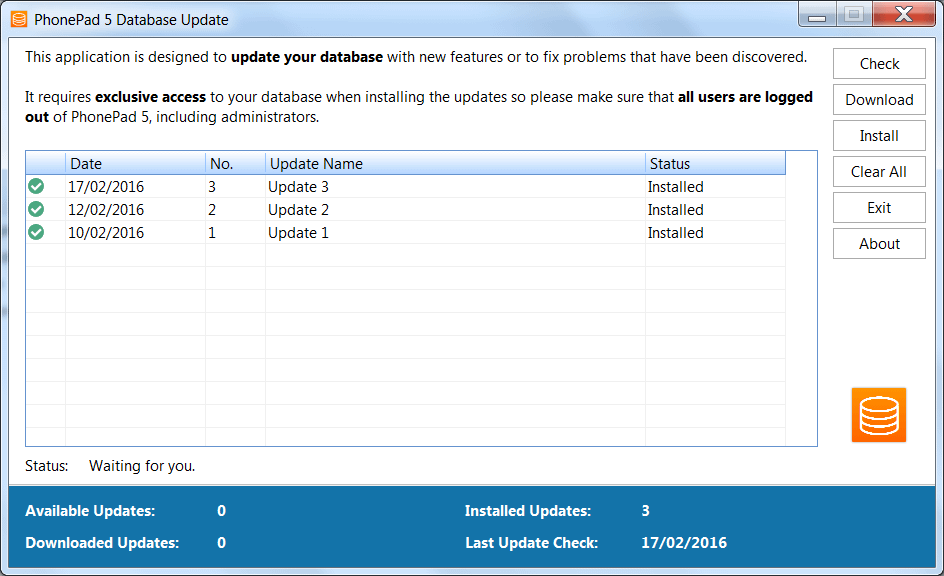Click the Check button

point(879,64)
